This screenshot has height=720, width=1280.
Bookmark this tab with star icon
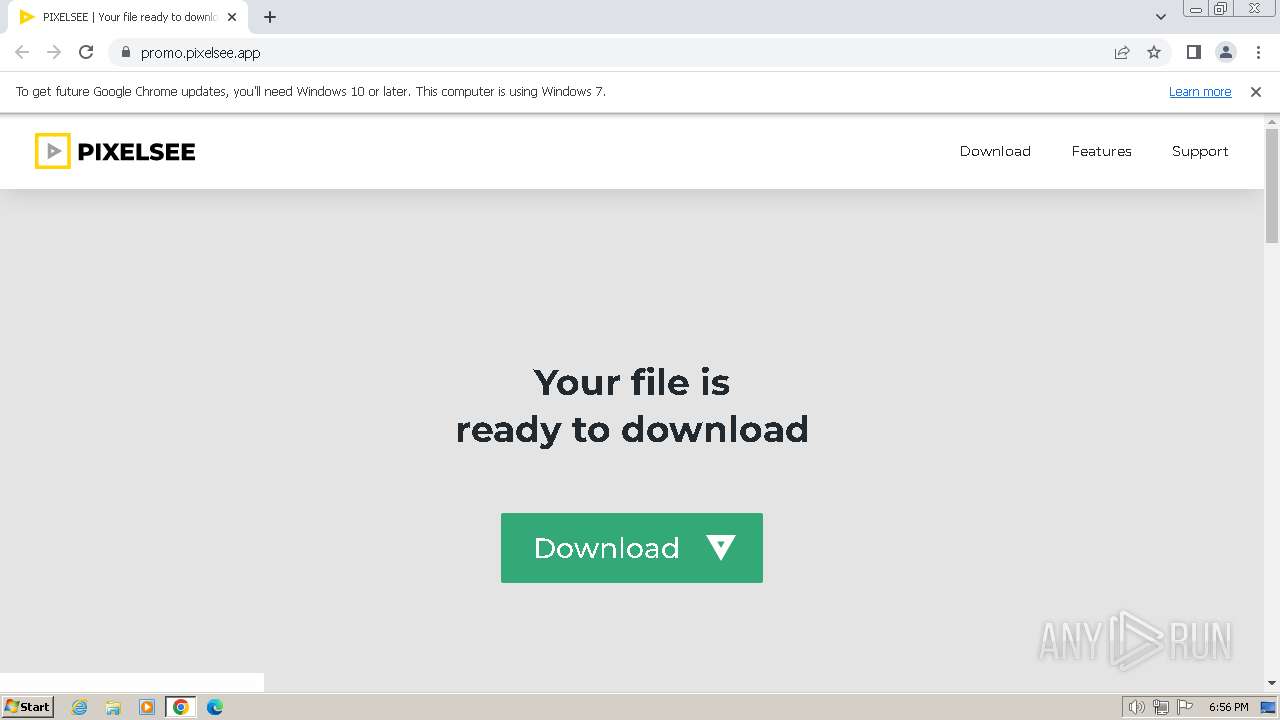tap(1154, 52)
